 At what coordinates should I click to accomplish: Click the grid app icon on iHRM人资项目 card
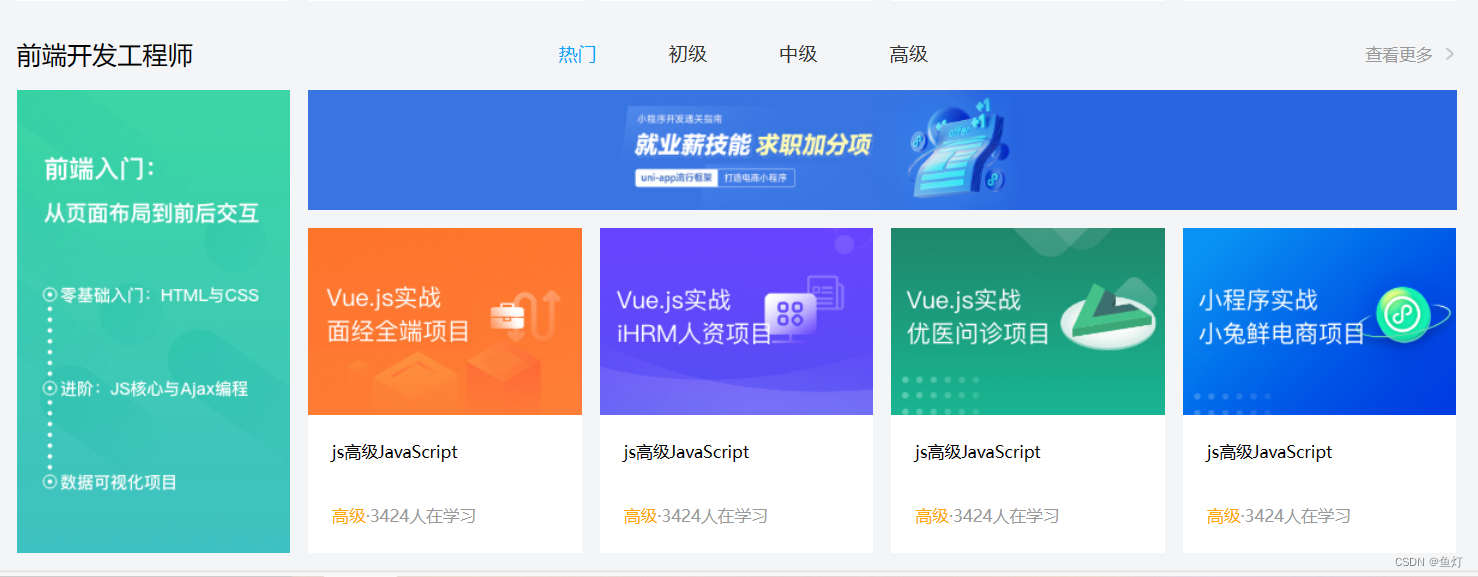point(790,313)
